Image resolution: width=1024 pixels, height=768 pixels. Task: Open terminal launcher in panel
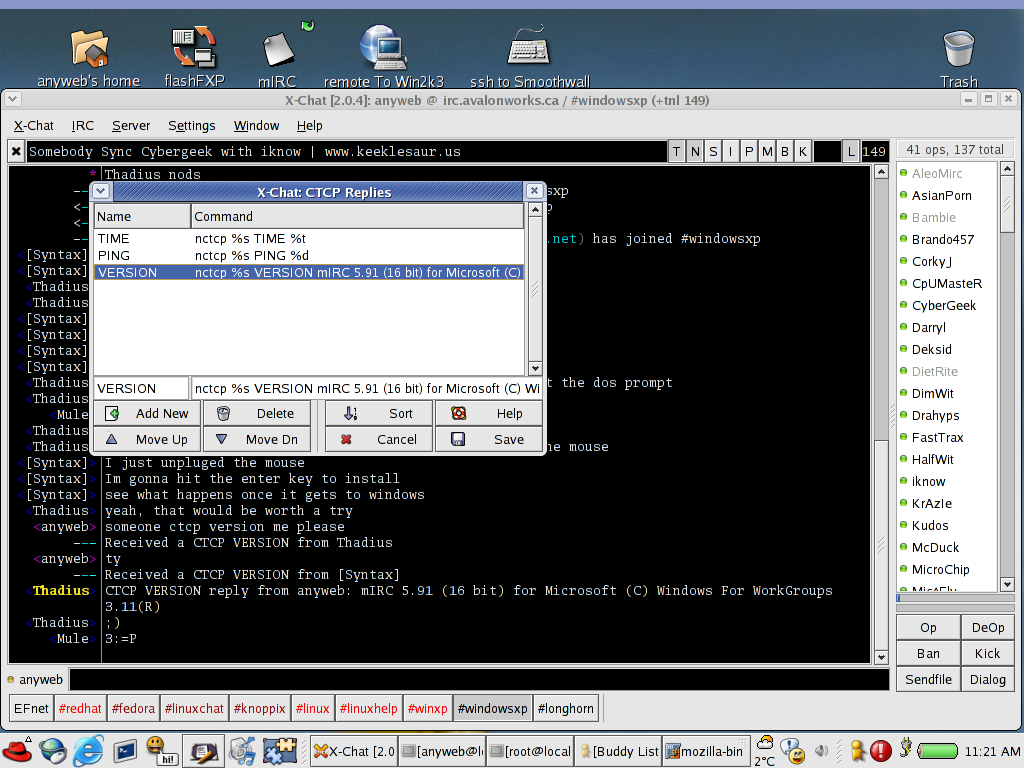(125, 751)
